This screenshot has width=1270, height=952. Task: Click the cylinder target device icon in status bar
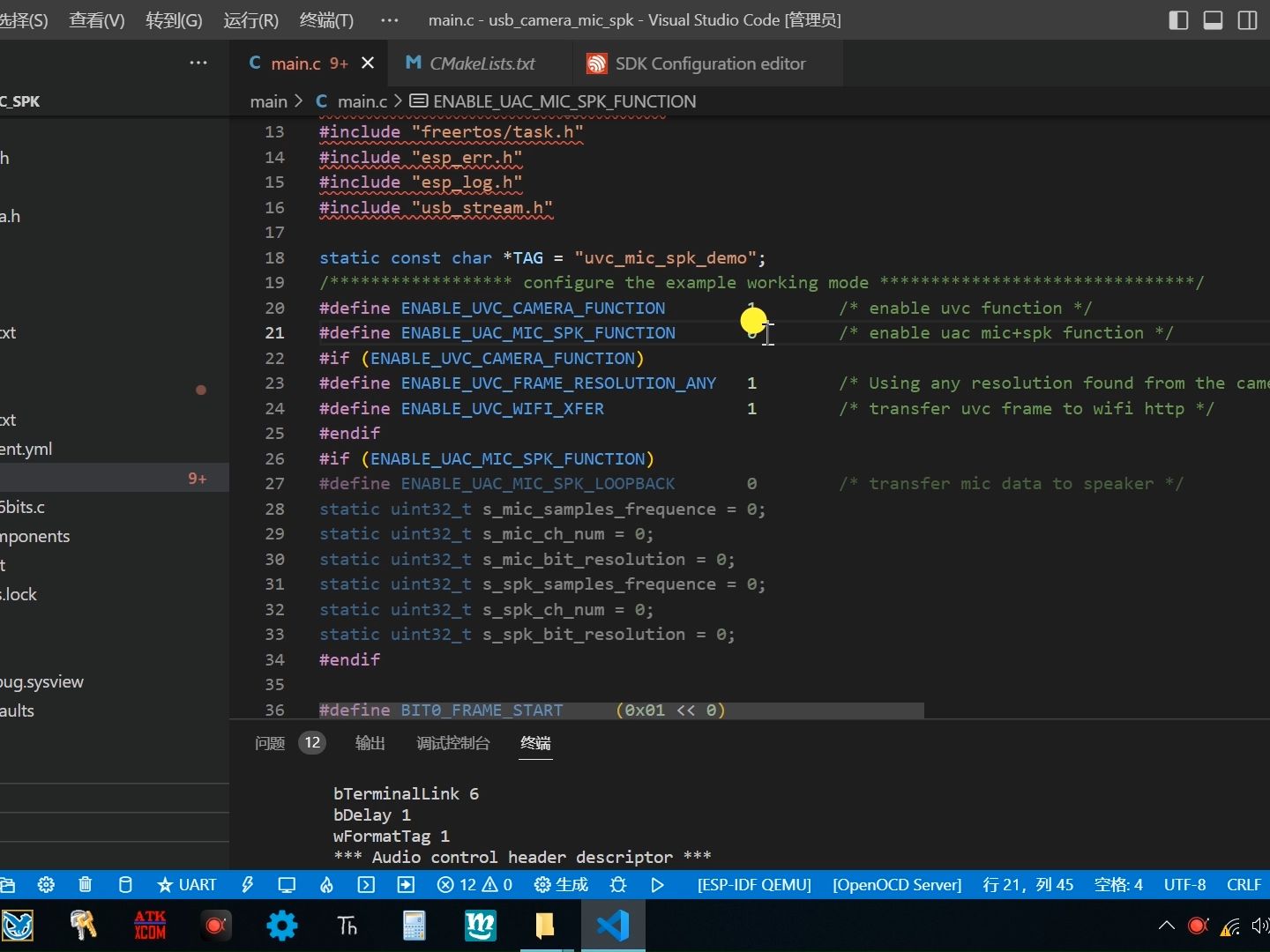[125, 884]
